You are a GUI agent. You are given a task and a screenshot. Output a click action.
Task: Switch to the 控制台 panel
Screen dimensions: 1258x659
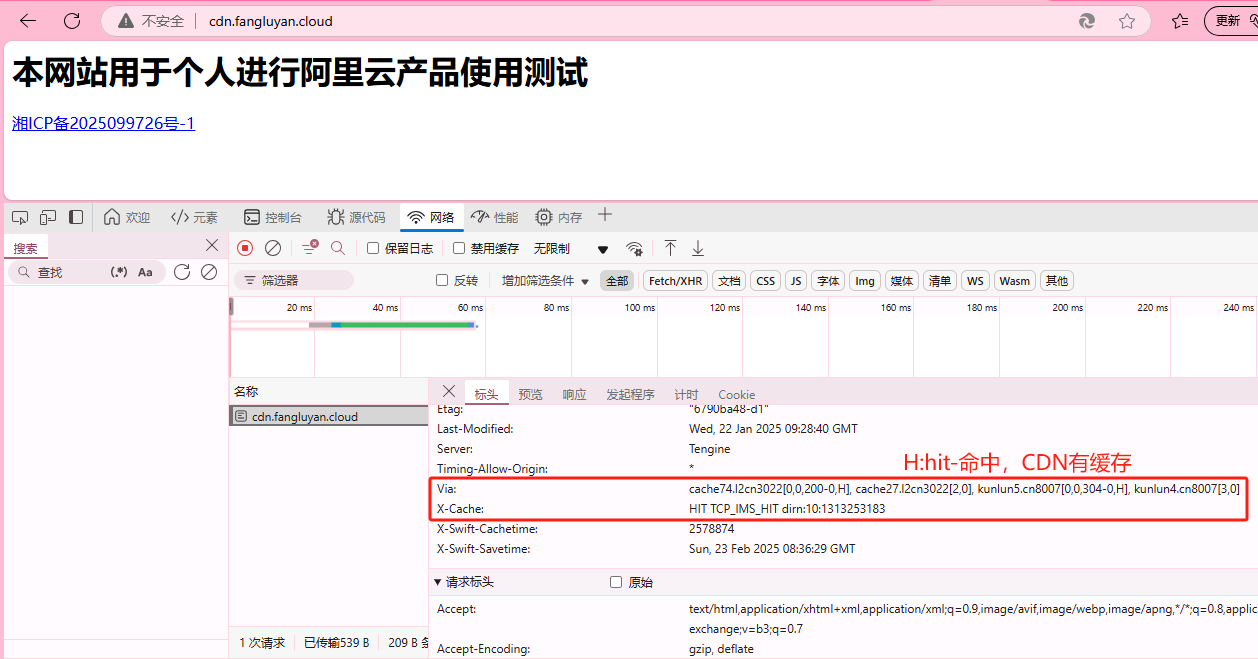pyautogui.click(x=273, y=217)
